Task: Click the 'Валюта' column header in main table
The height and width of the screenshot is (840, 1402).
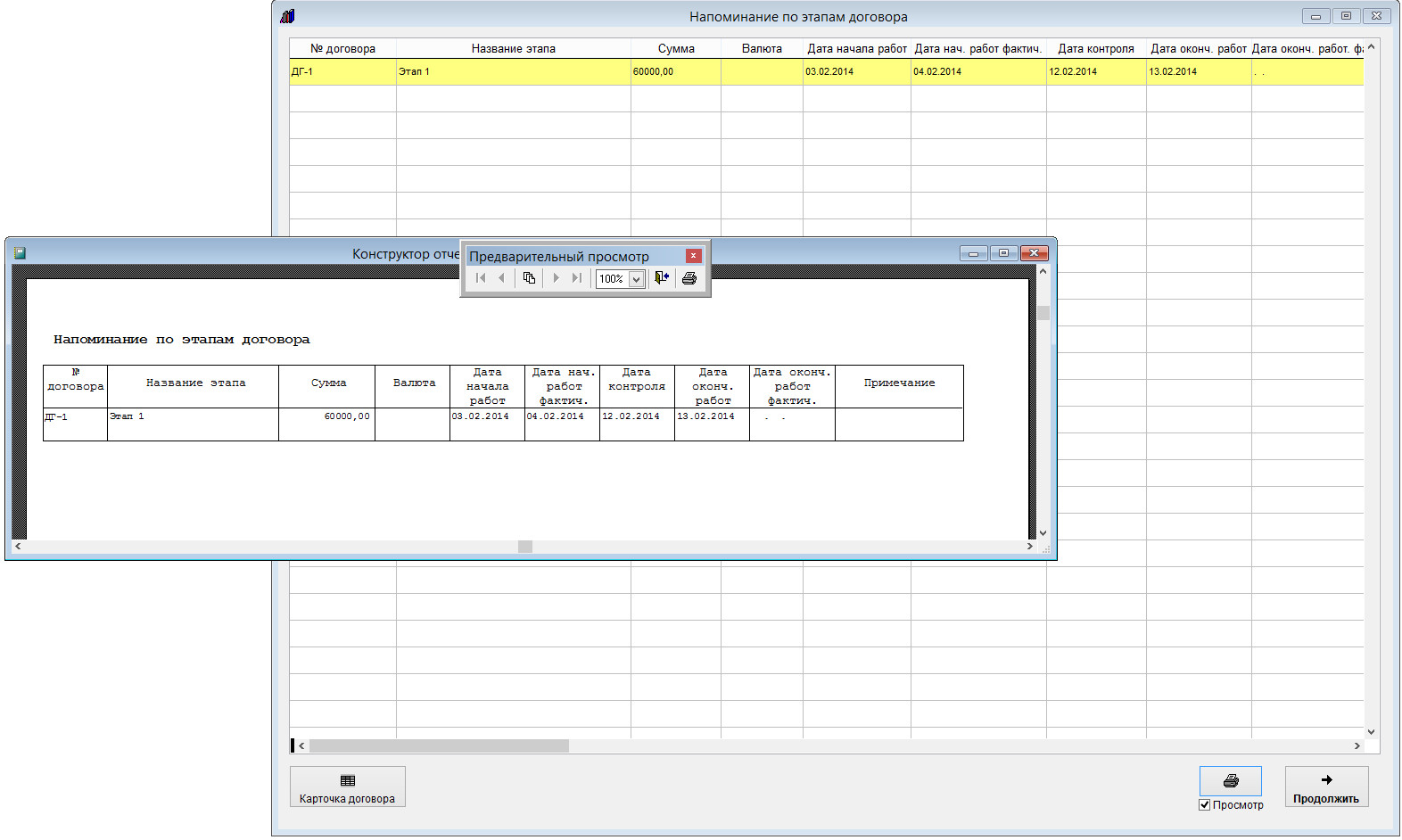Action: pyautogui.click(x=762, y=49)
